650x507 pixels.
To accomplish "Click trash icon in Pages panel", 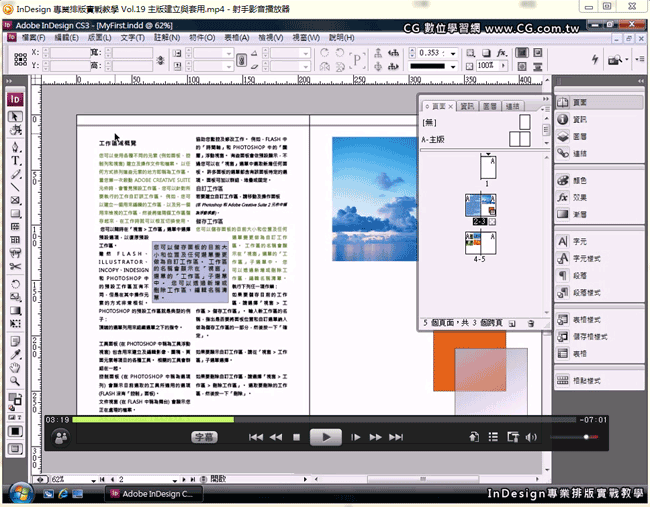I will (531, 323).
